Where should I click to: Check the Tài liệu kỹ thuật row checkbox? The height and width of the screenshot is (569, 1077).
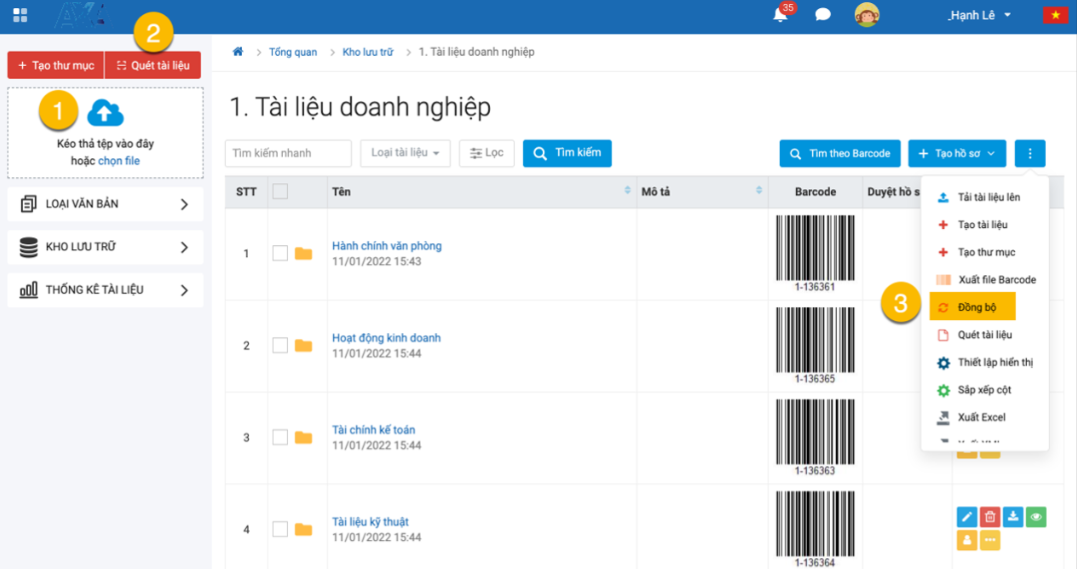pos(280,529)
